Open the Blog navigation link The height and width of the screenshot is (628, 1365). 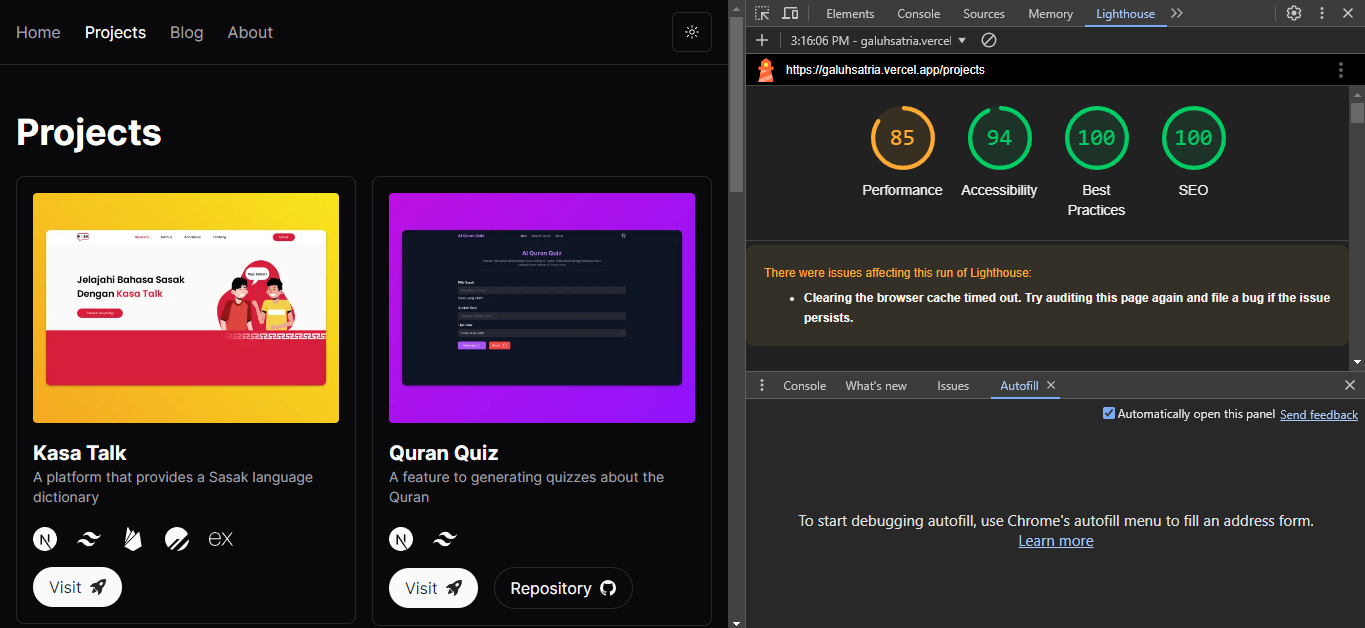click(186, 32)
